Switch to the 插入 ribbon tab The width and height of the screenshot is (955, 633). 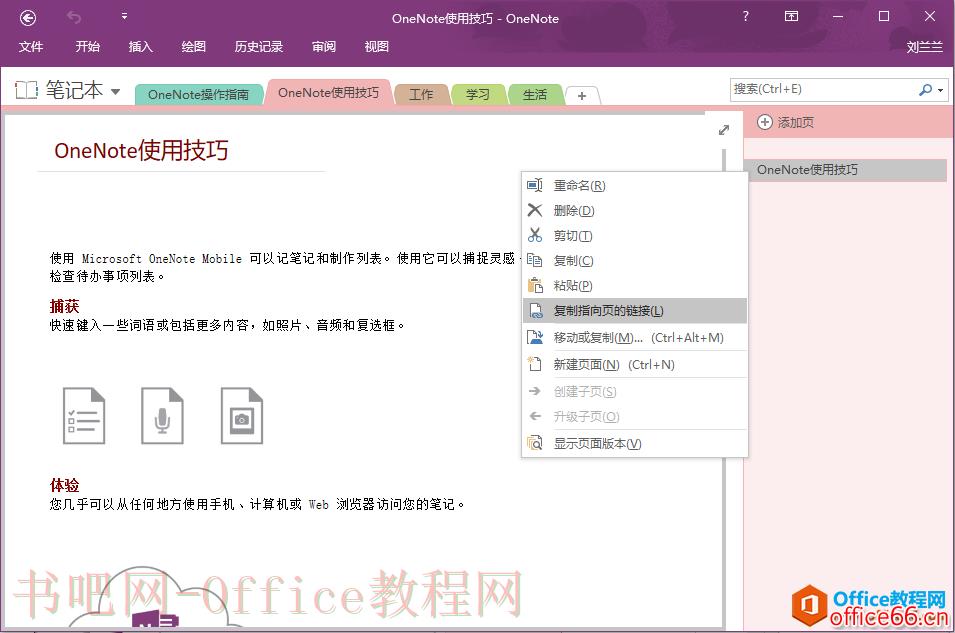pyautogui.click(x=141, y=47)
